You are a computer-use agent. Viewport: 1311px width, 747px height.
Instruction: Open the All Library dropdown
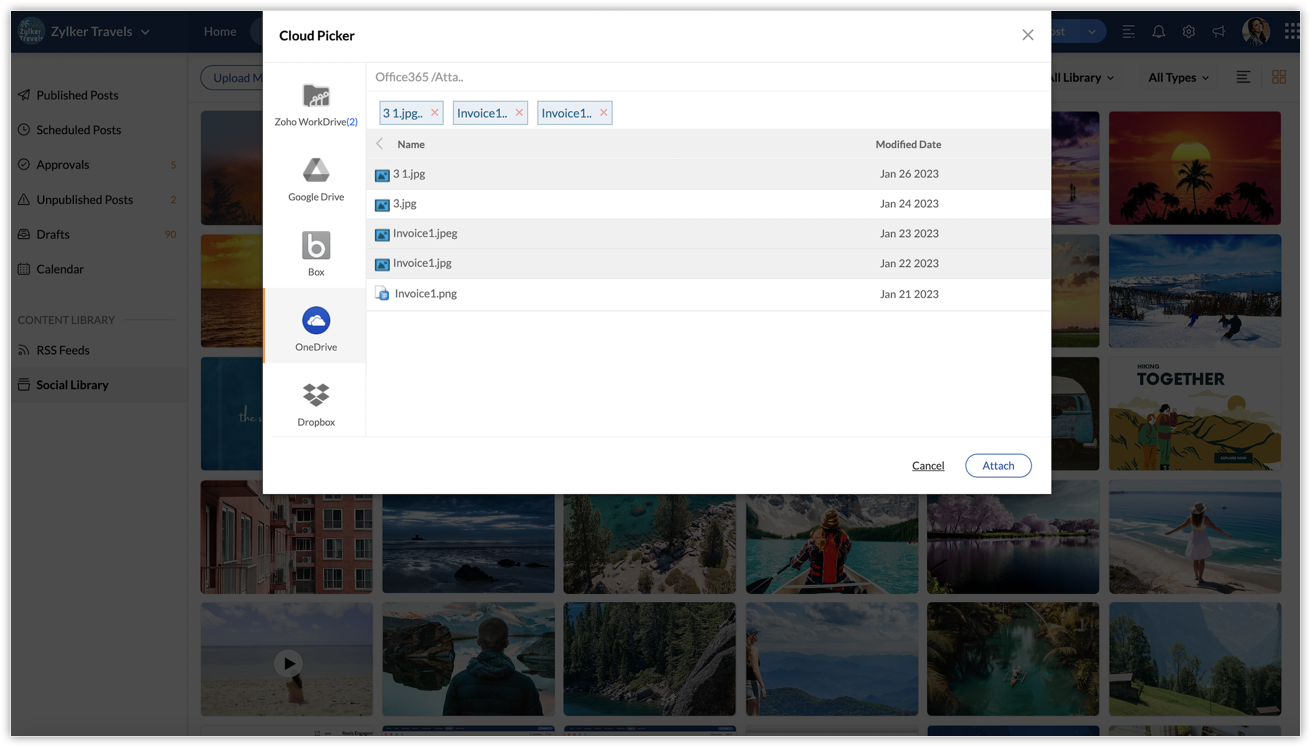1081,78
